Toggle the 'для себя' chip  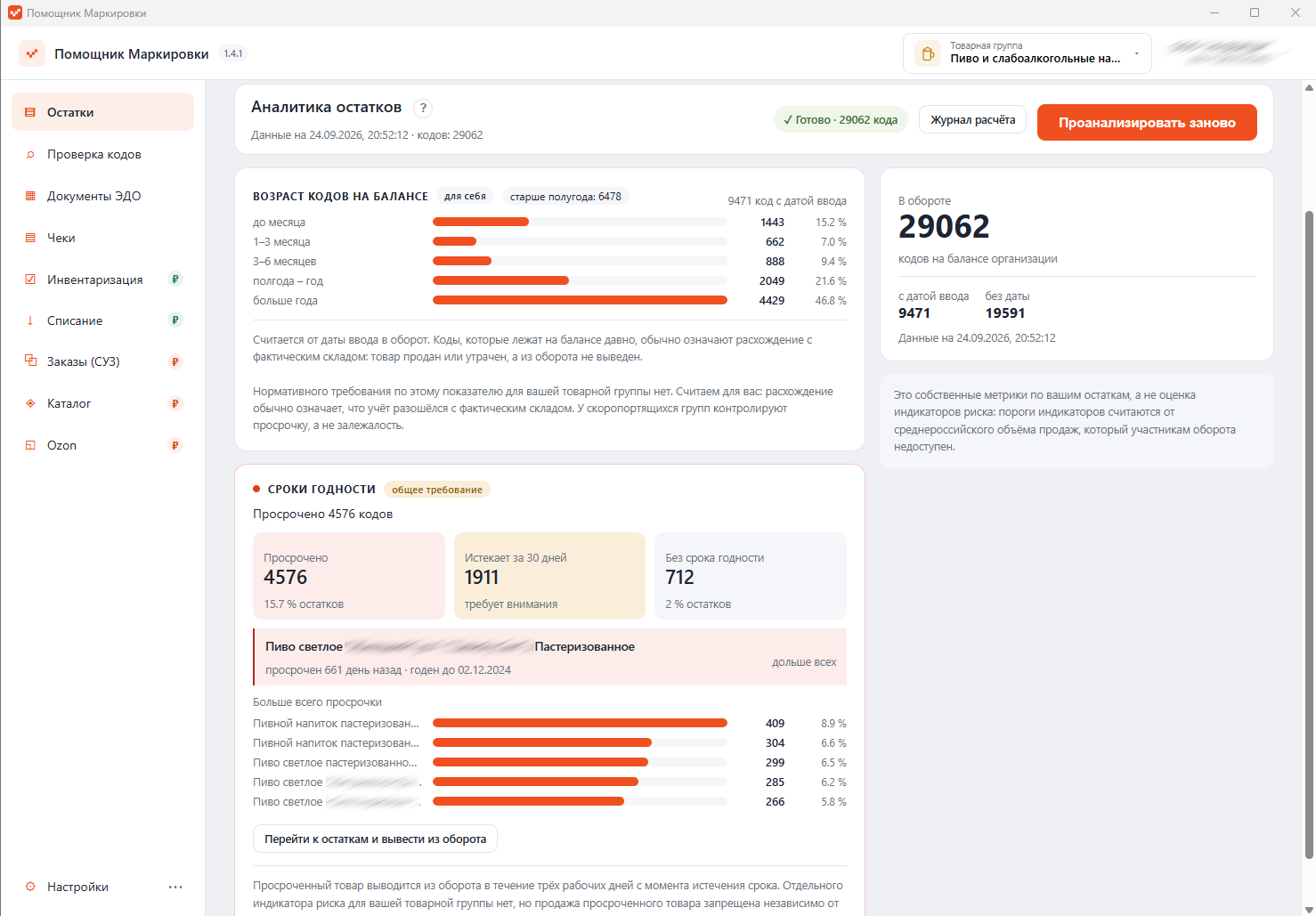tap(465, 197)
